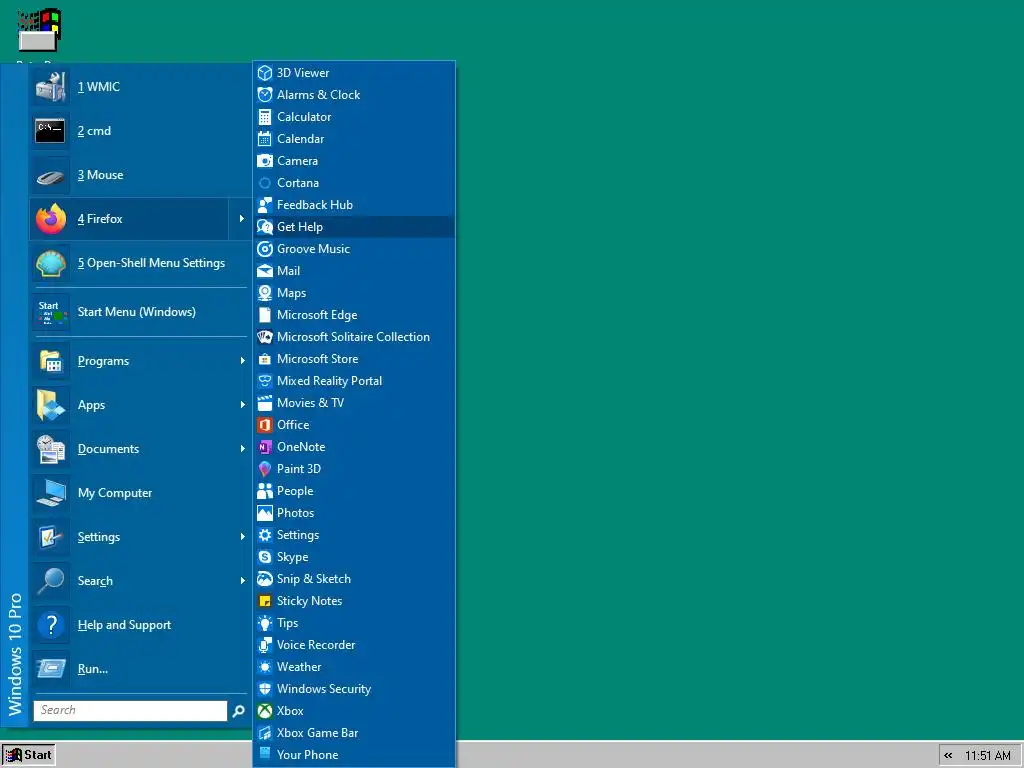This screenshot has width=1024, height=768.
Task: Click the Skype icon
Action: (264, 557)
